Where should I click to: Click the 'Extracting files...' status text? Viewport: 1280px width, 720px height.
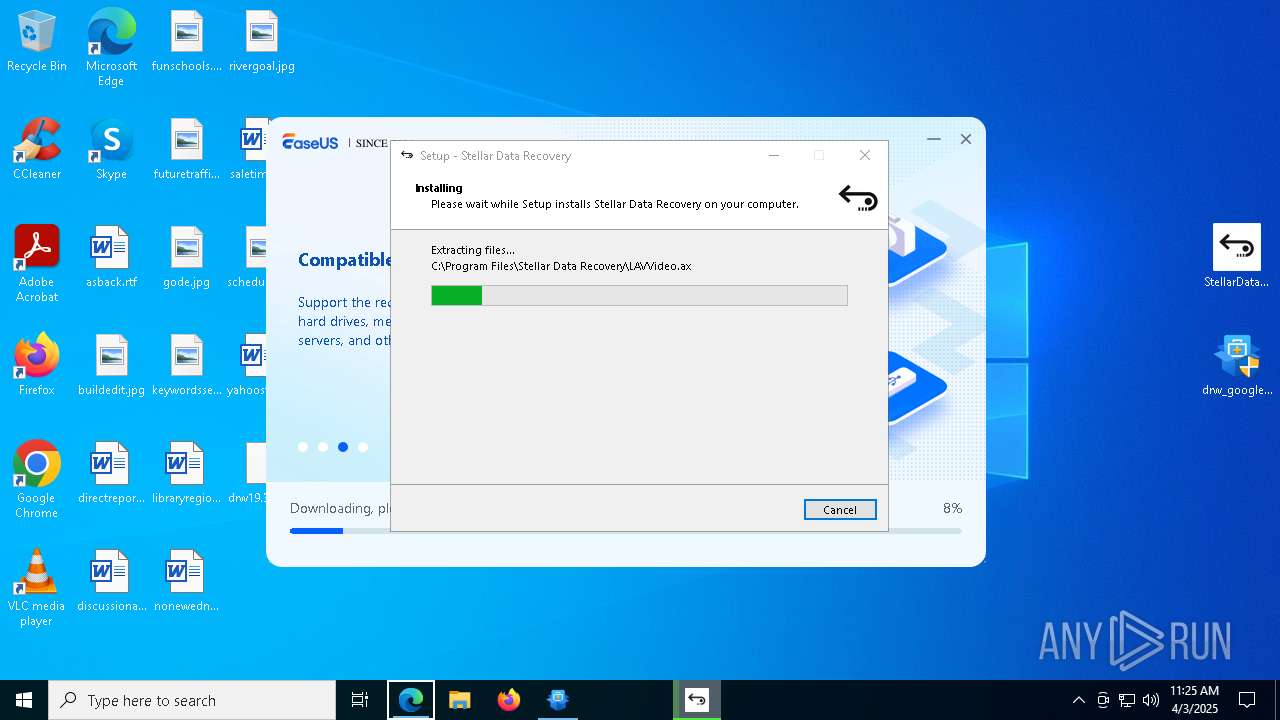(x=473, y=250)
